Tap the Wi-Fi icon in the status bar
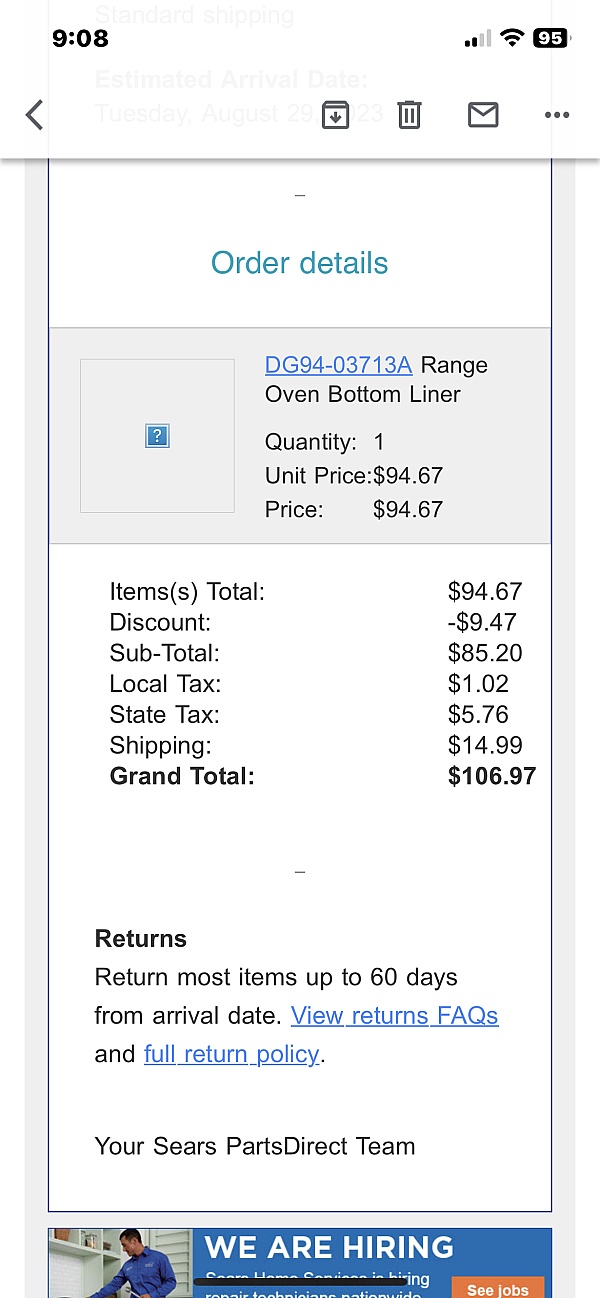 pyautogui.click(x=512, y=38)
